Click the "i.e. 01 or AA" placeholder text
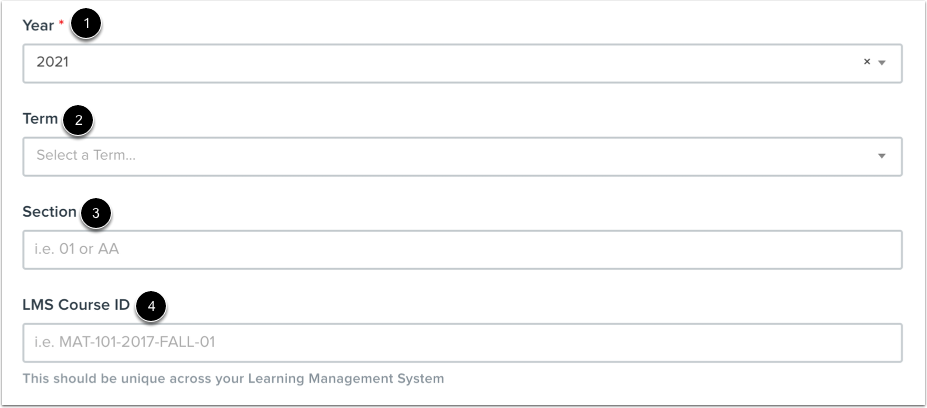The width and height of the screenshot is (927, 408). 77,249
